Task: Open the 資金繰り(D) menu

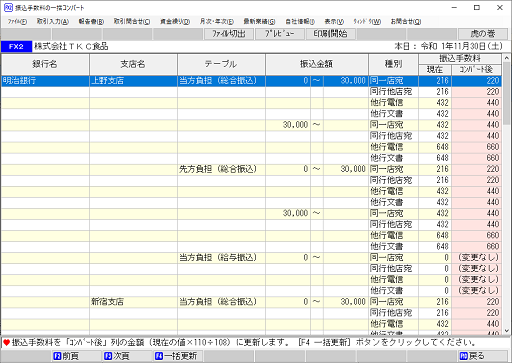Action: click(x=175, y=22)
